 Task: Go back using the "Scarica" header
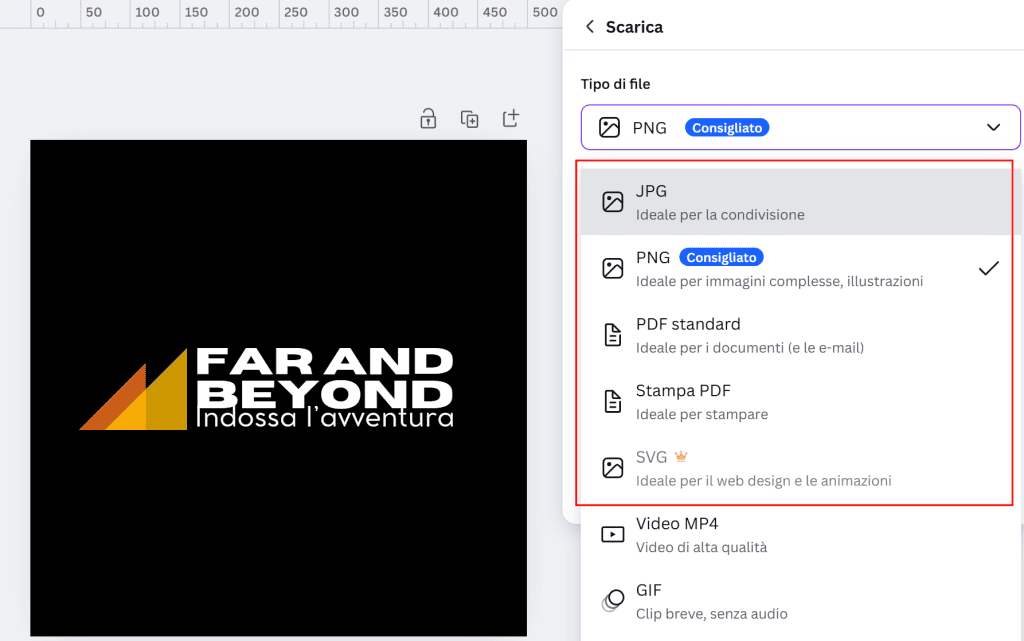tap(634, 27)
